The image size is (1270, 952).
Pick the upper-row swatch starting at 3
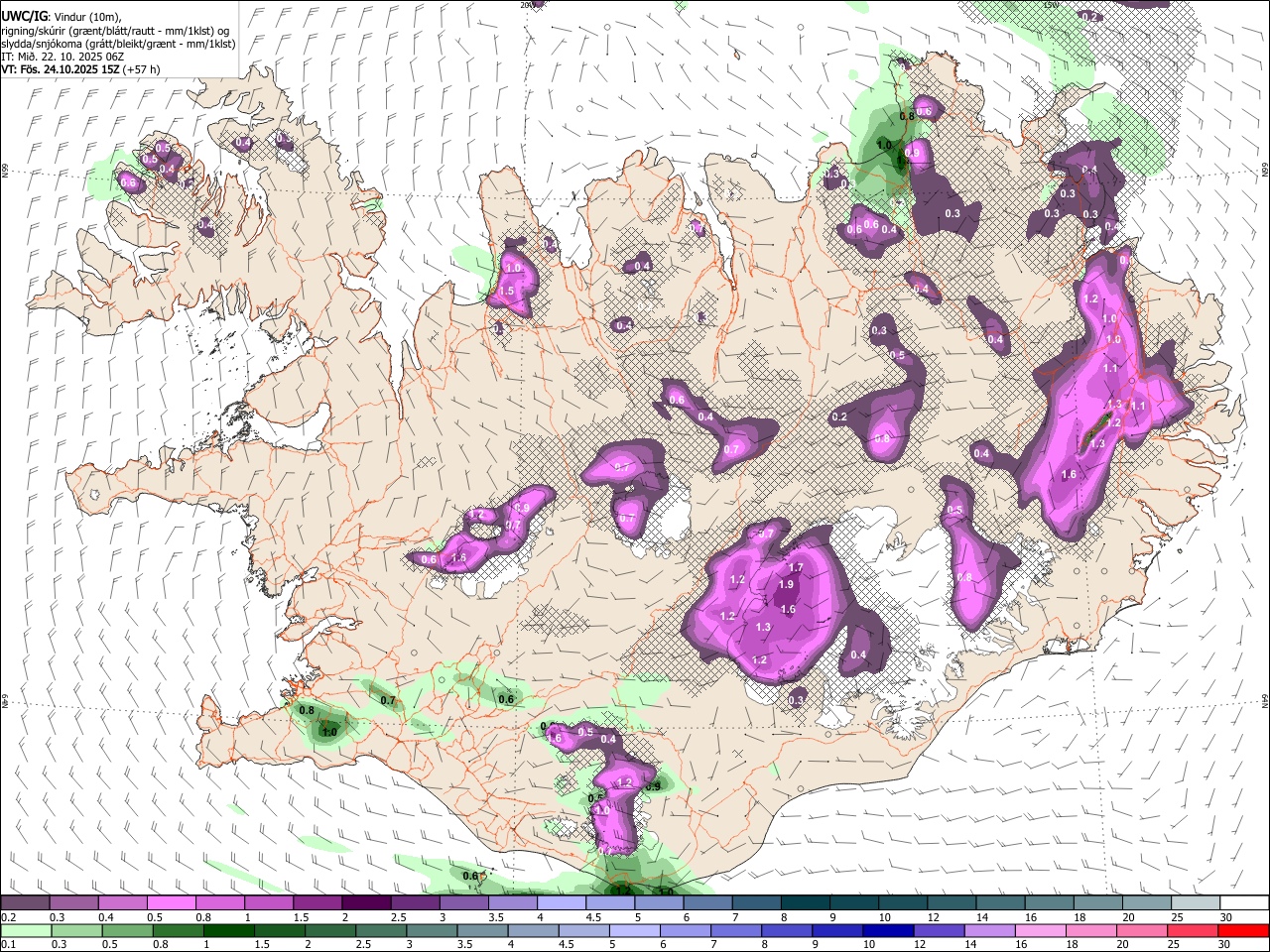[463, 902]
